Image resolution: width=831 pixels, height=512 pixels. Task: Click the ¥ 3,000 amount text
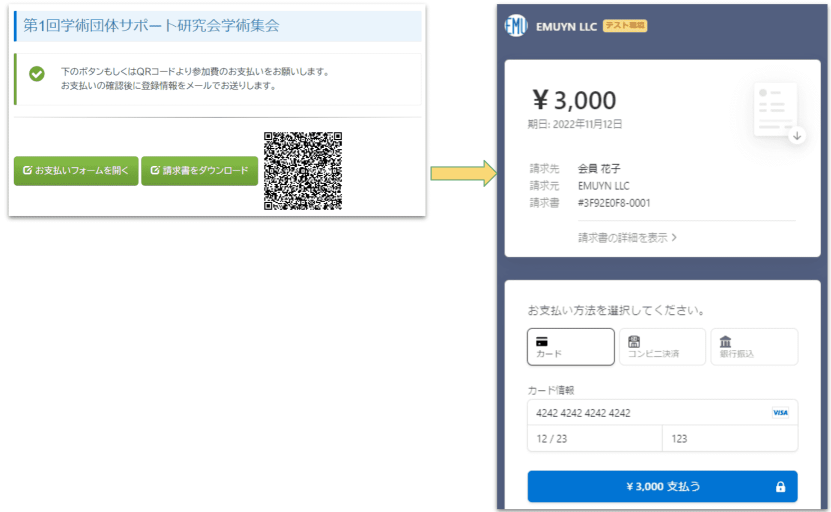574,100
